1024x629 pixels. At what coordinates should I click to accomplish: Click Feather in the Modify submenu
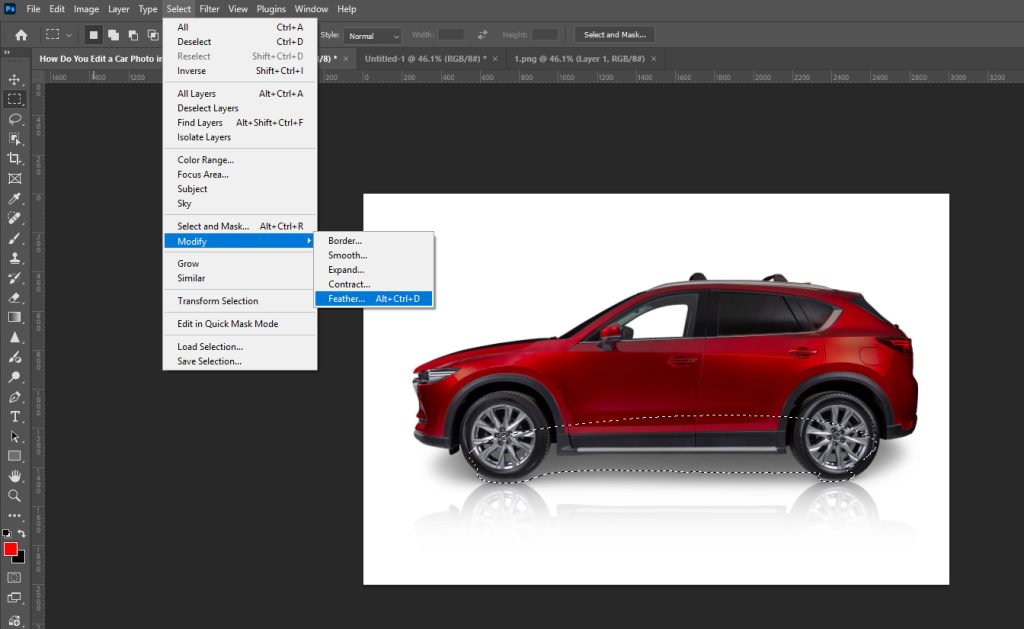coord(347,298)
